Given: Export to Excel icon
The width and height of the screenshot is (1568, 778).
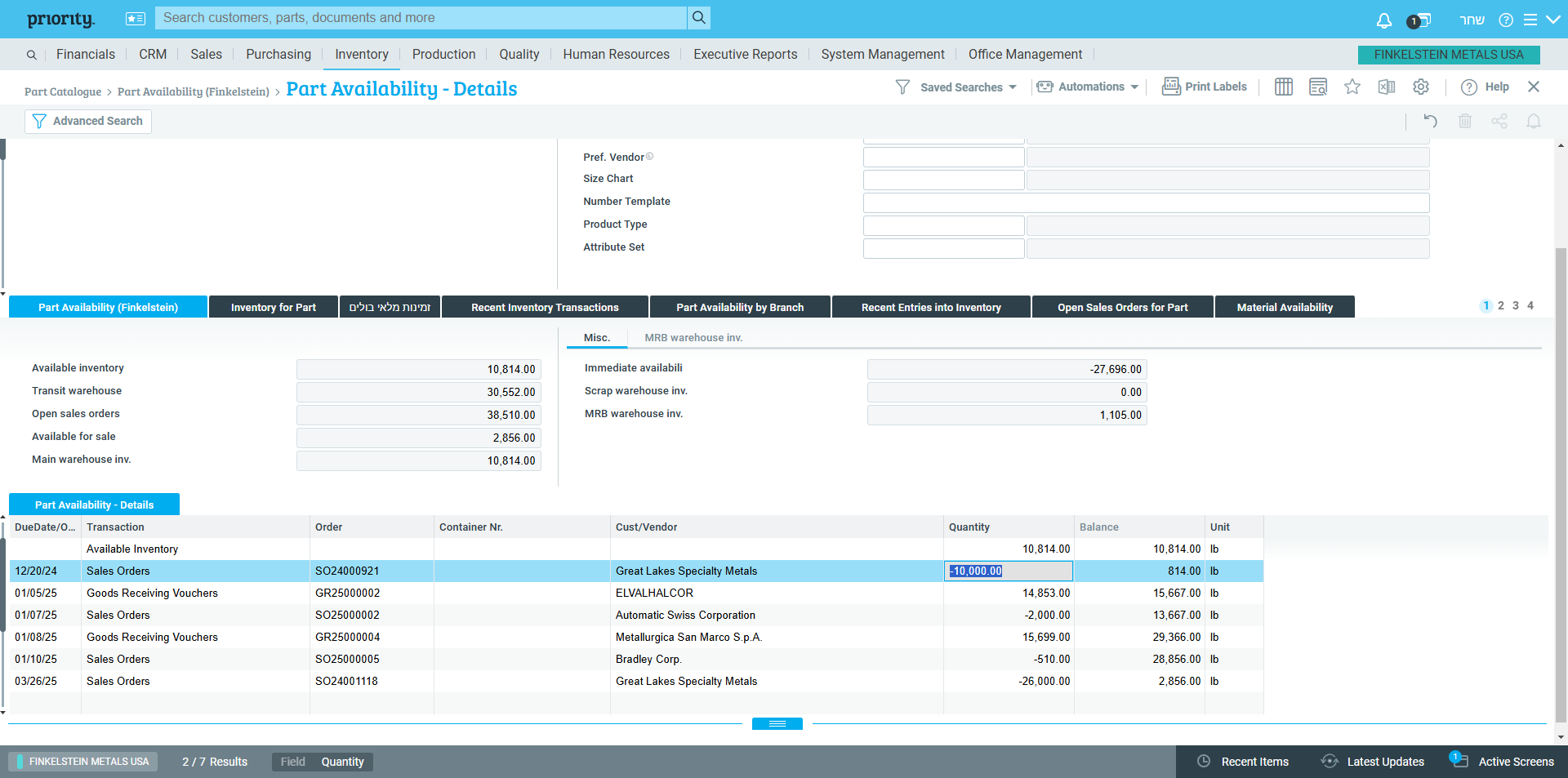Looking at the screenshot, I should pos(1387,87).
